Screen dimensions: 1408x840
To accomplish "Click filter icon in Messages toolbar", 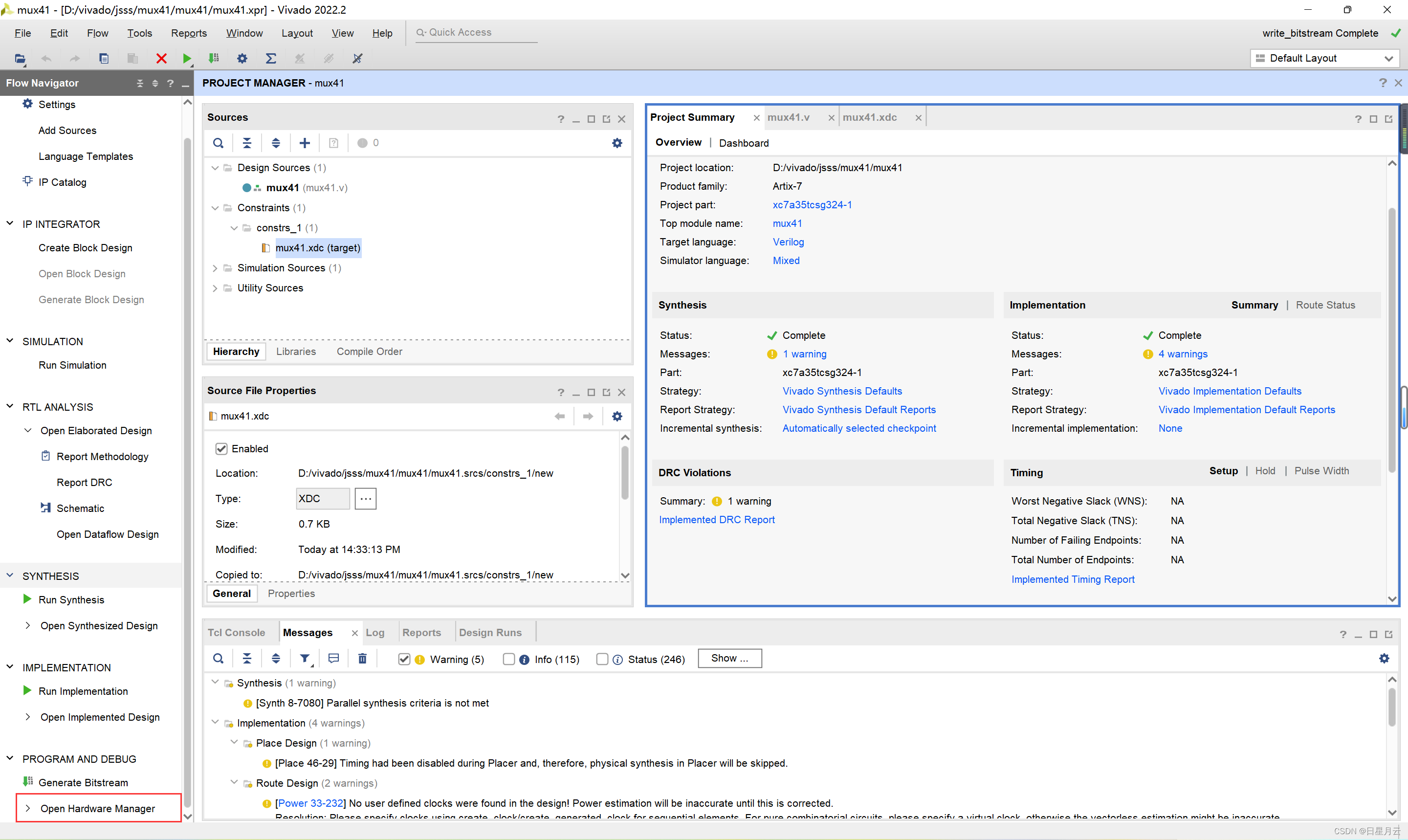I will click(305, 658).
